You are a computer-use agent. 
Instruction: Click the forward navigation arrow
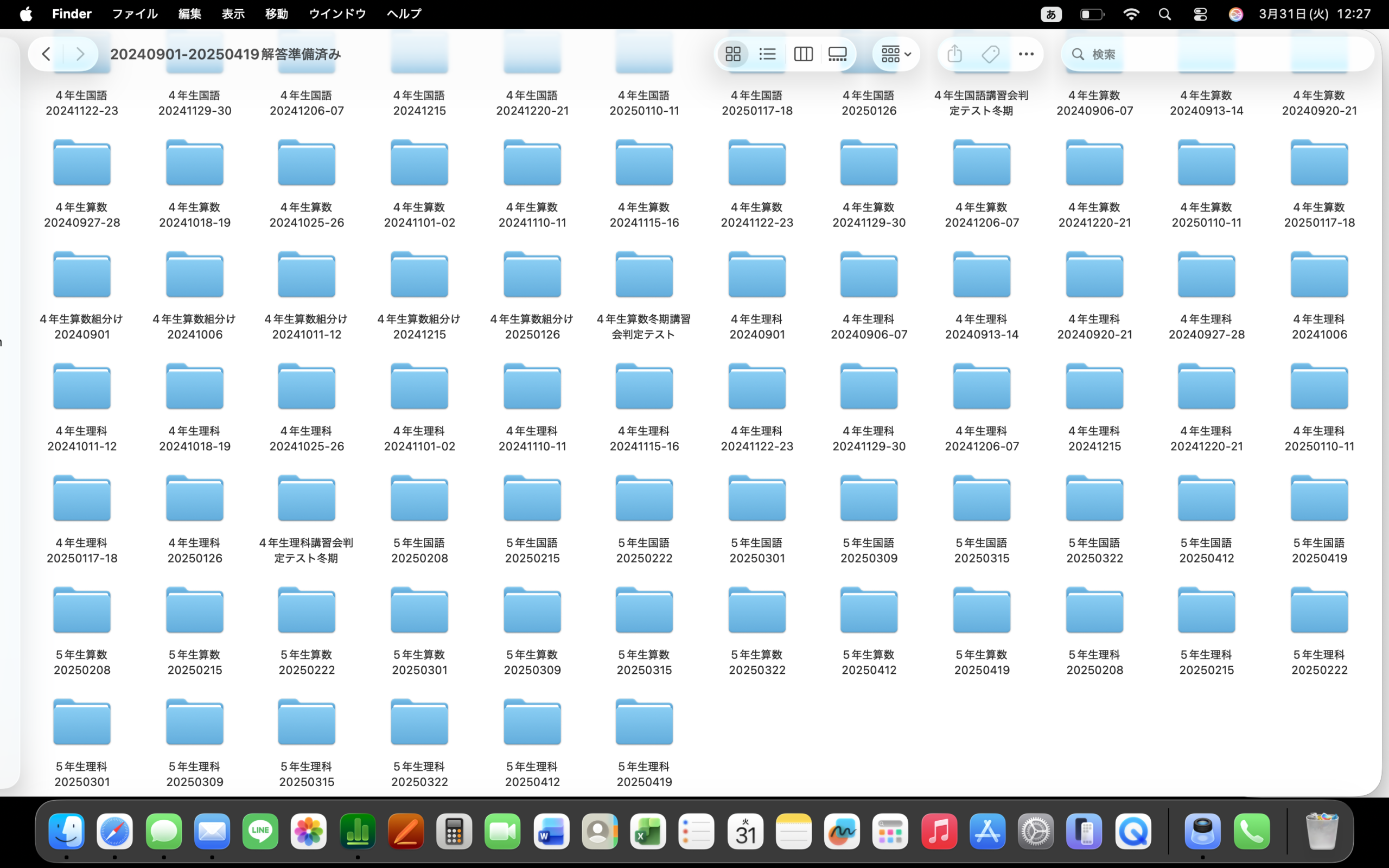(x=80, y=54)
